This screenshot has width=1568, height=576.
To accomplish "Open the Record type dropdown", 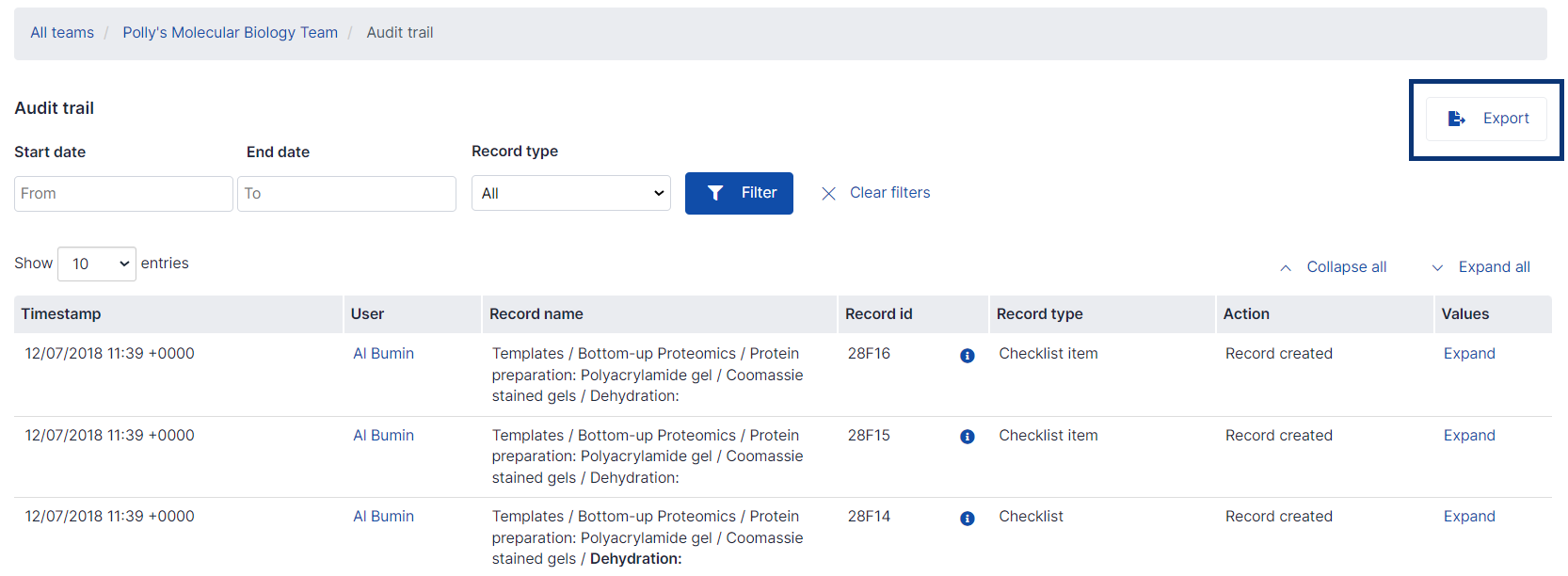I will (570, 193).
